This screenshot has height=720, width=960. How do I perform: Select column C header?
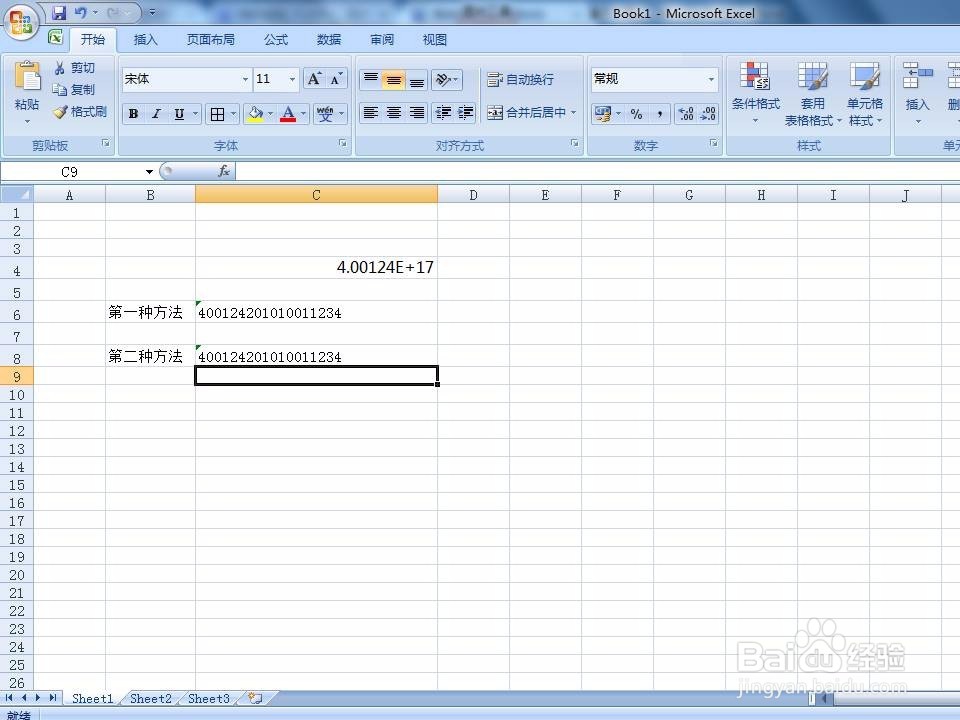[x=317, y=195]
